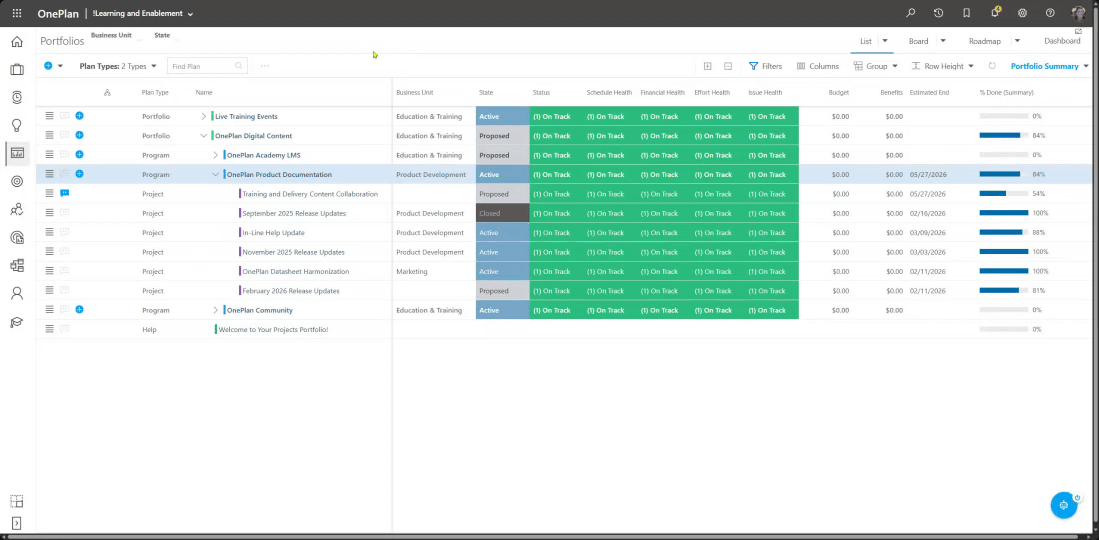
Task: Switch to the Roadmap tab
Action: point(984,41)
